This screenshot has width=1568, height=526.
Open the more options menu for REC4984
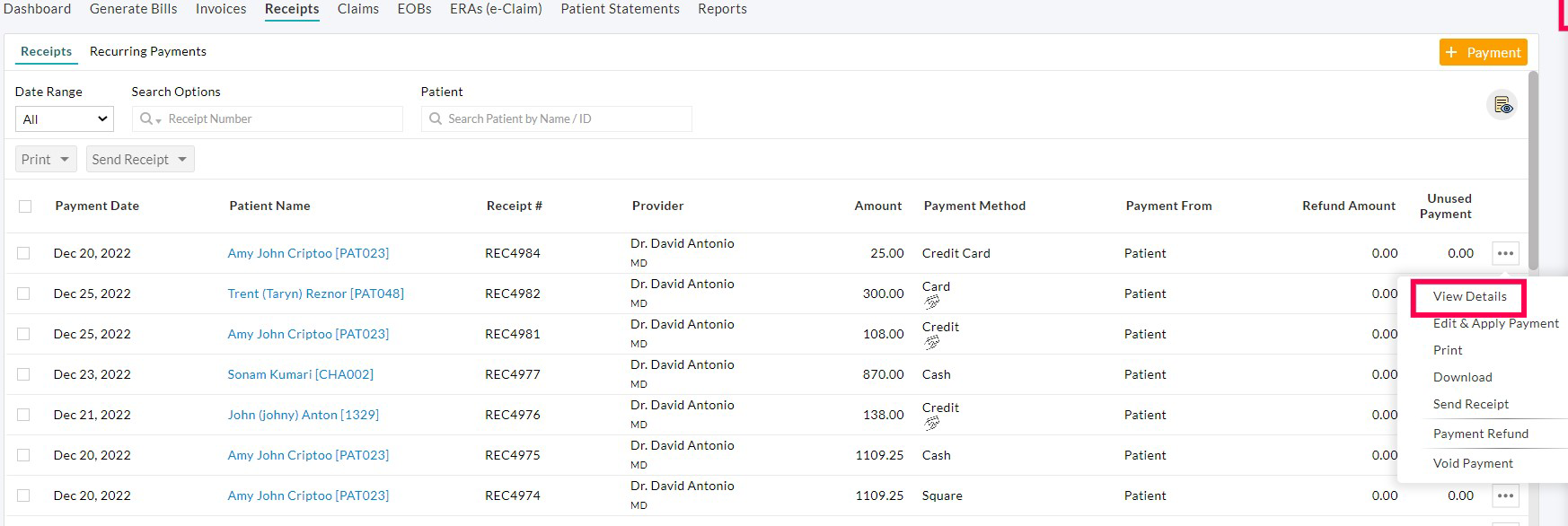pyautogui.click(x=1505, y=253)
